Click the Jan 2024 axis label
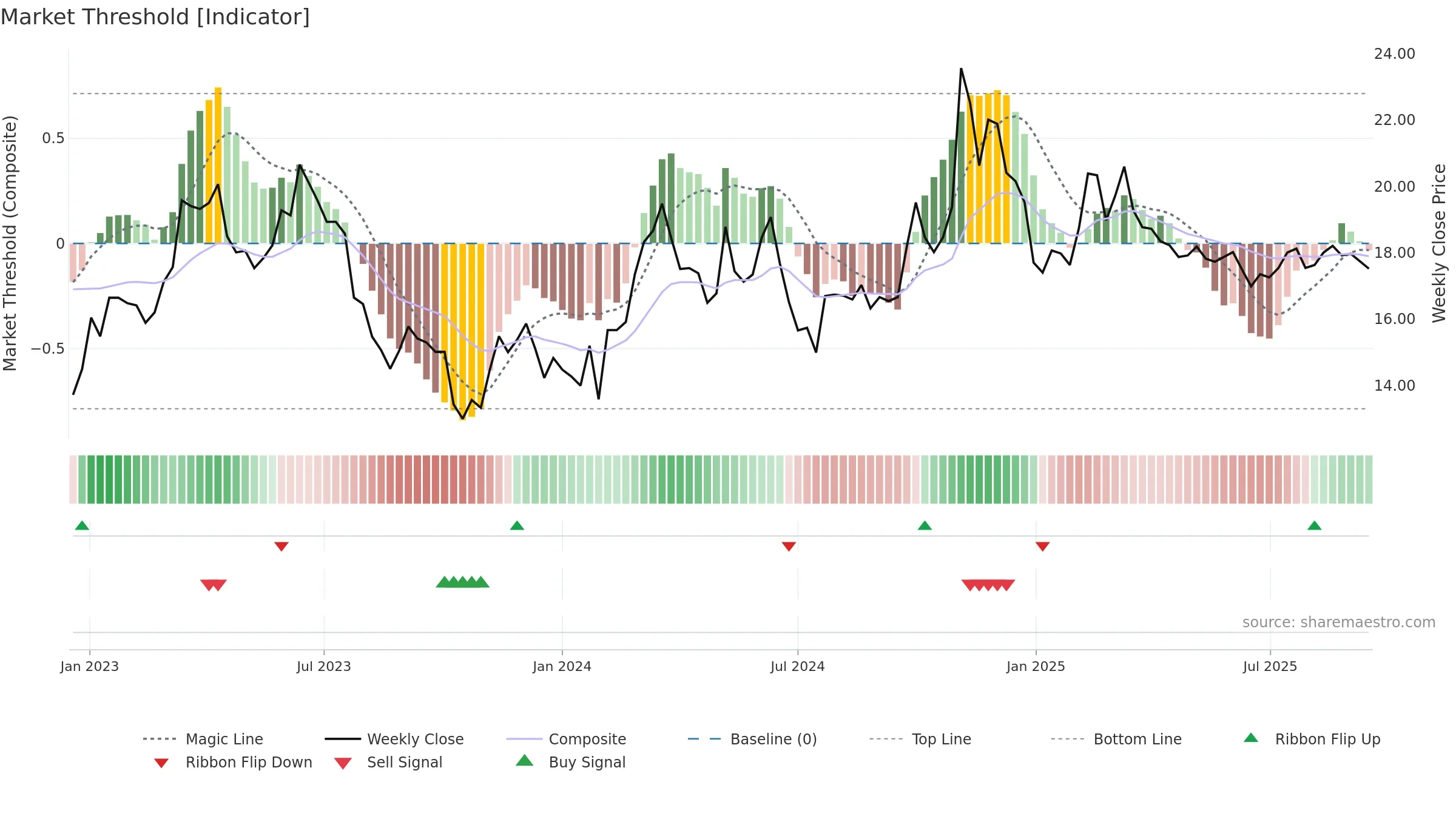This screenshot has width=1456, height=819. 562,666
